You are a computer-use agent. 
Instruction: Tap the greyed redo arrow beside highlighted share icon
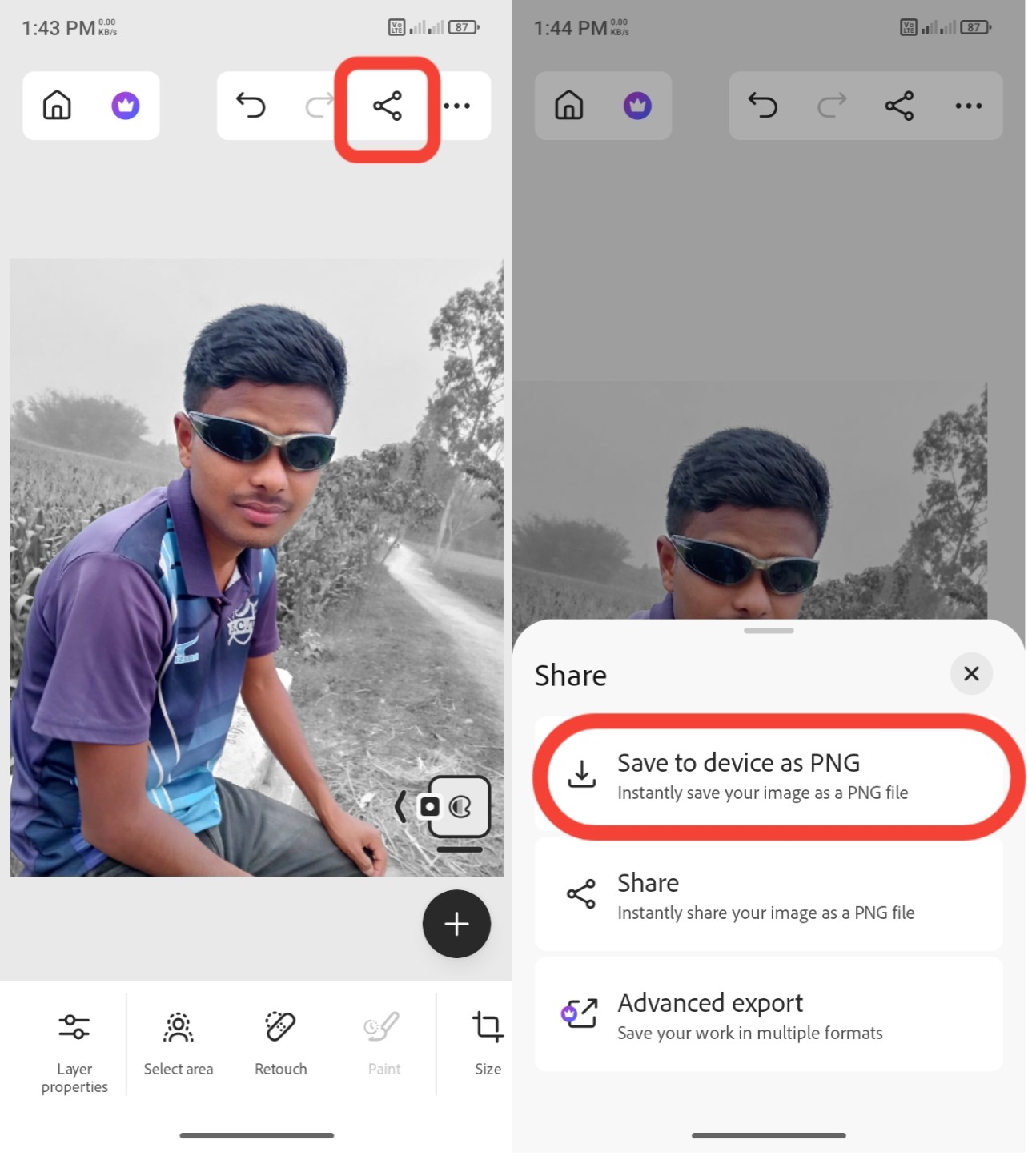coord(319,106)
